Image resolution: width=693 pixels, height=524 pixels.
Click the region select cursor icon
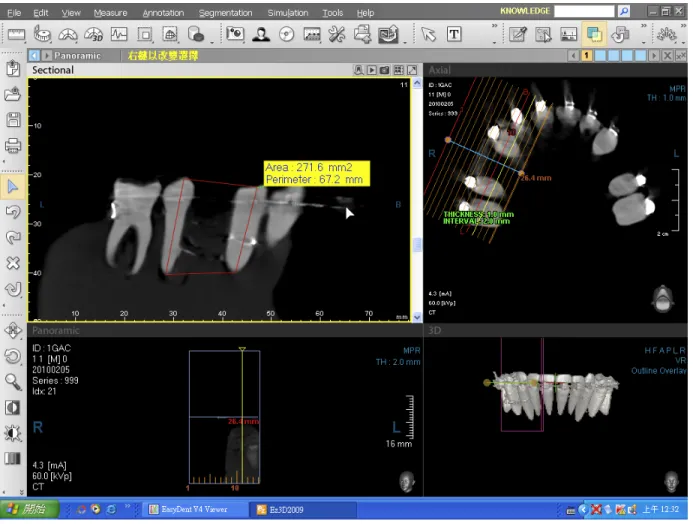(x=543, y=34)
